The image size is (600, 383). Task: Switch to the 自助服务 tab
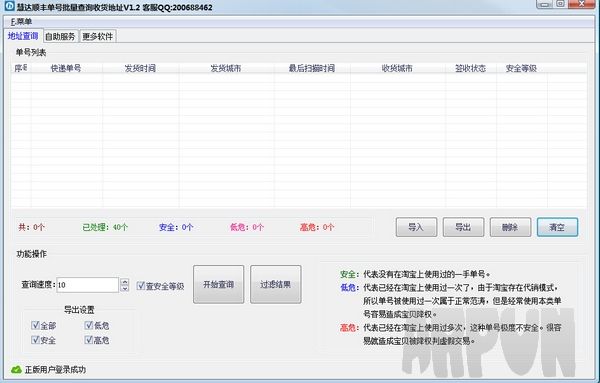point(60,36)
